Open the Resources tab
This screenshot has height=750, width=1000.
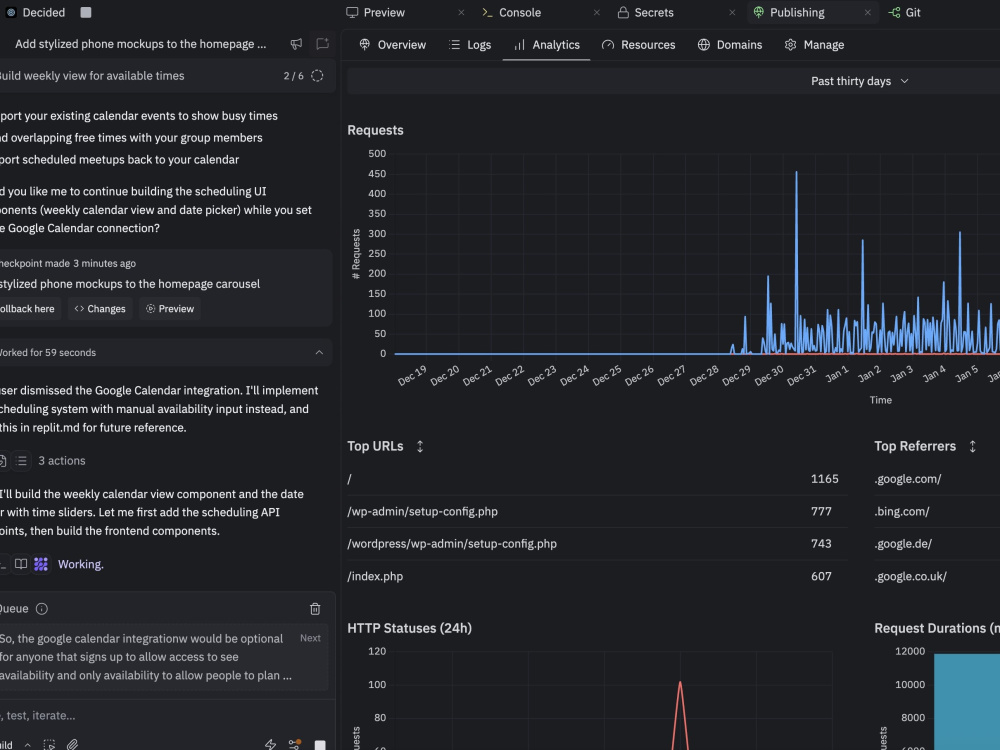(x=638, y=45)
